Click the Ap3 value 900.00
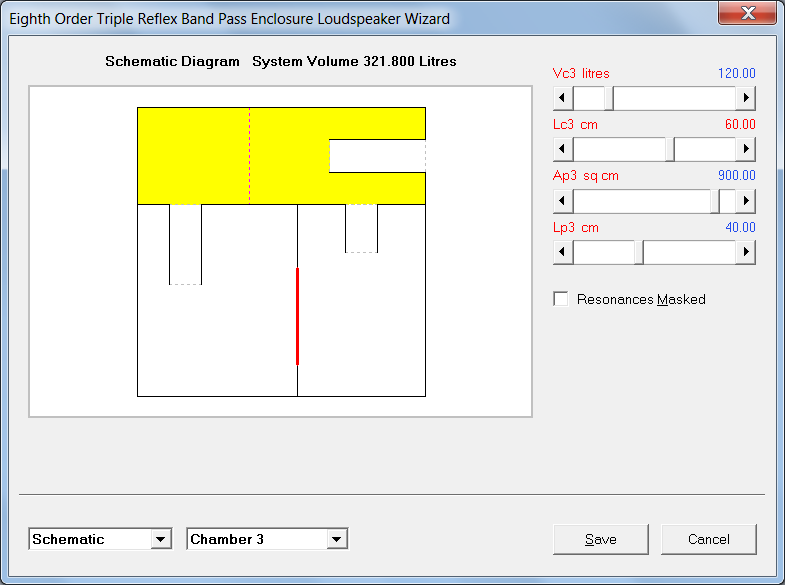This screenshot has width=785, height=585. click(x=736, y=175)
